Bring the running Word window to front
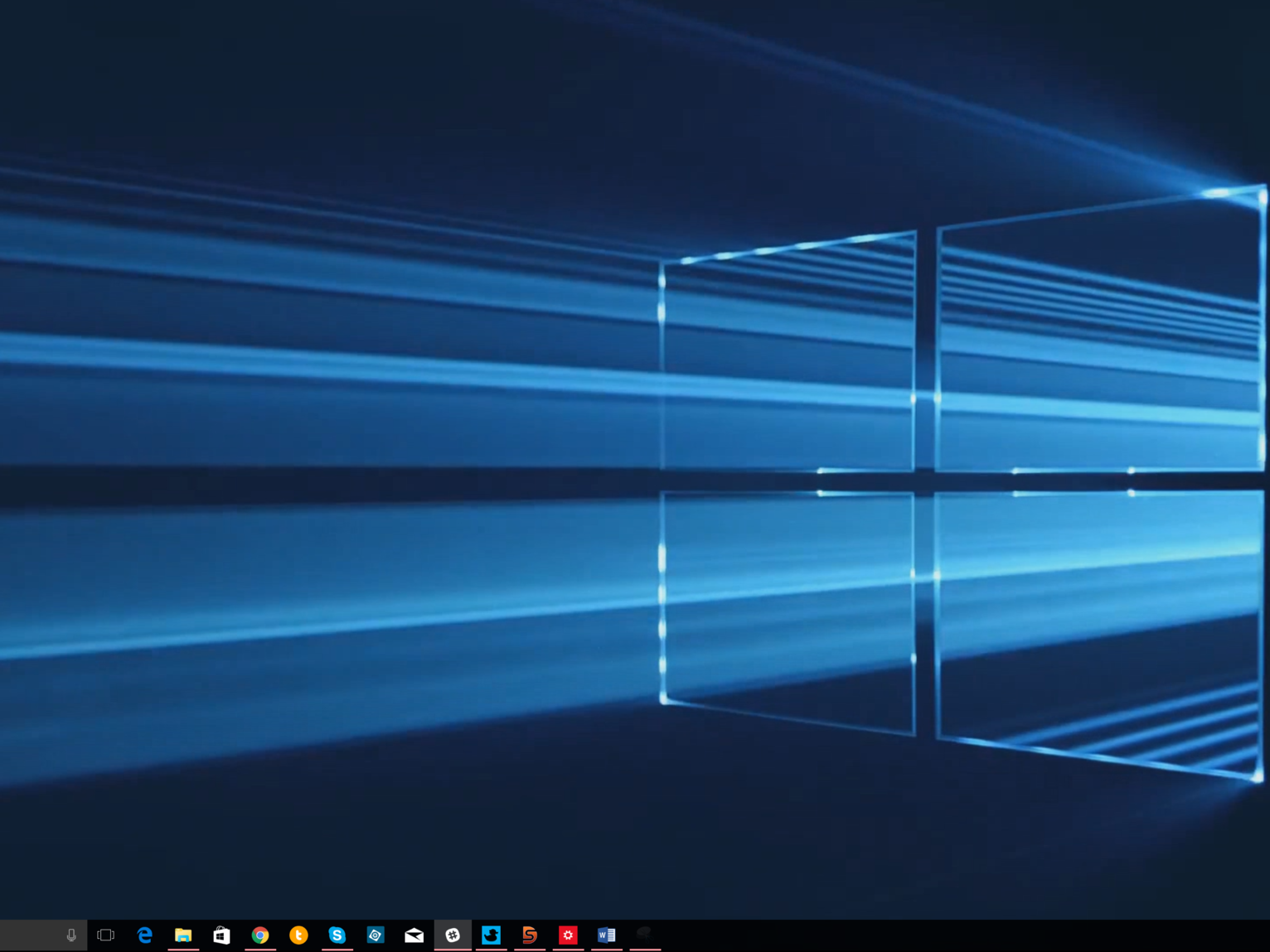The width and height of the screenshot is (1270, 952). (x=606, y=935)
